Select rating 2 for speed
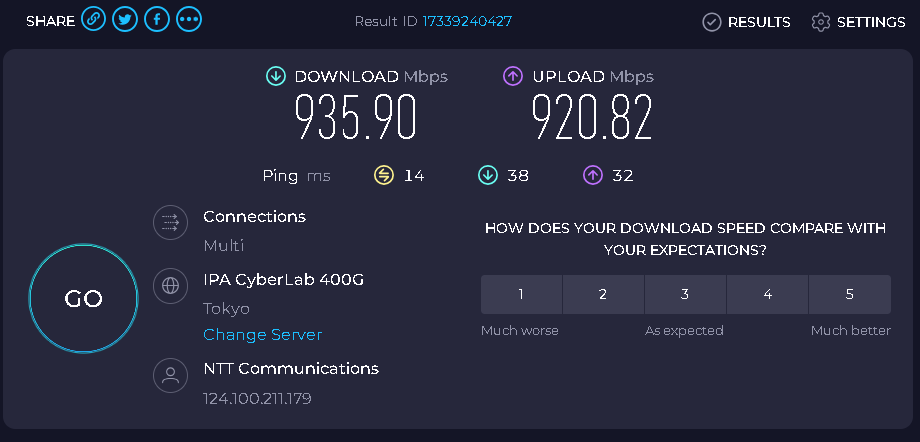 [603, 295]
